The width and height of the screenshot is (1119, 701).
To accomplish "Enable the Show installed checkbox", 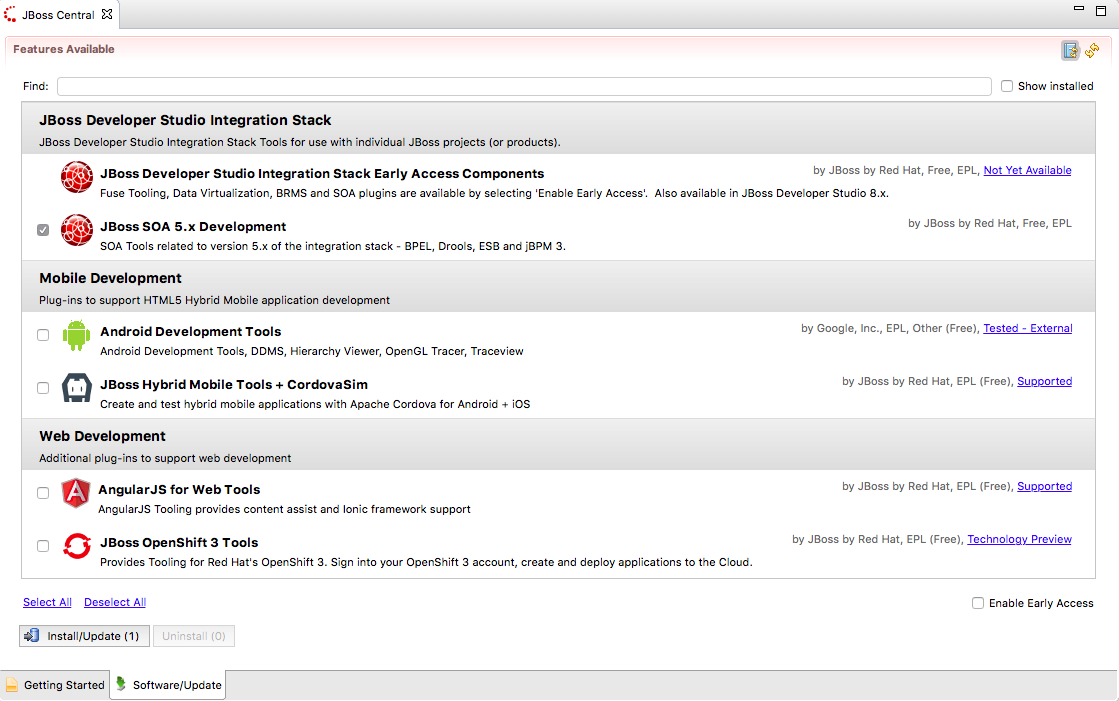I will point(1007,86).
